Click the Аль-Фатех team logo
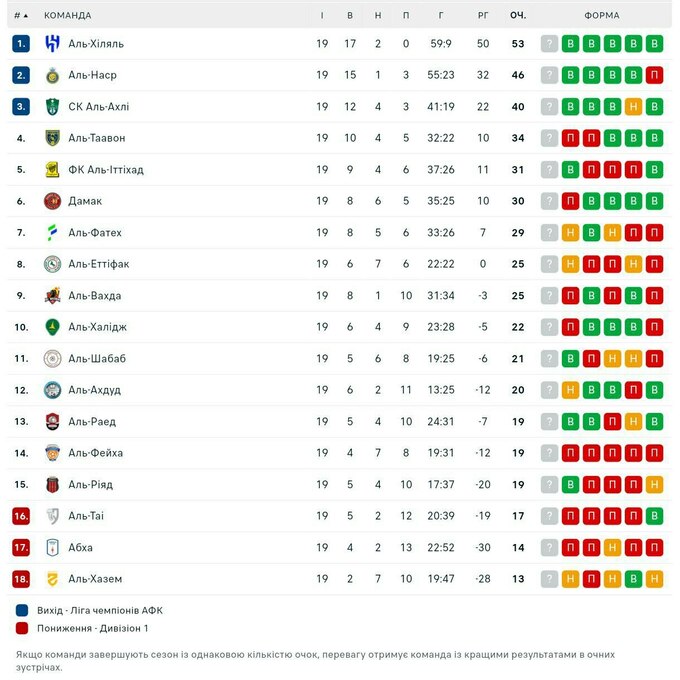This screenshot has height=680, width=680. click(52, 233)
